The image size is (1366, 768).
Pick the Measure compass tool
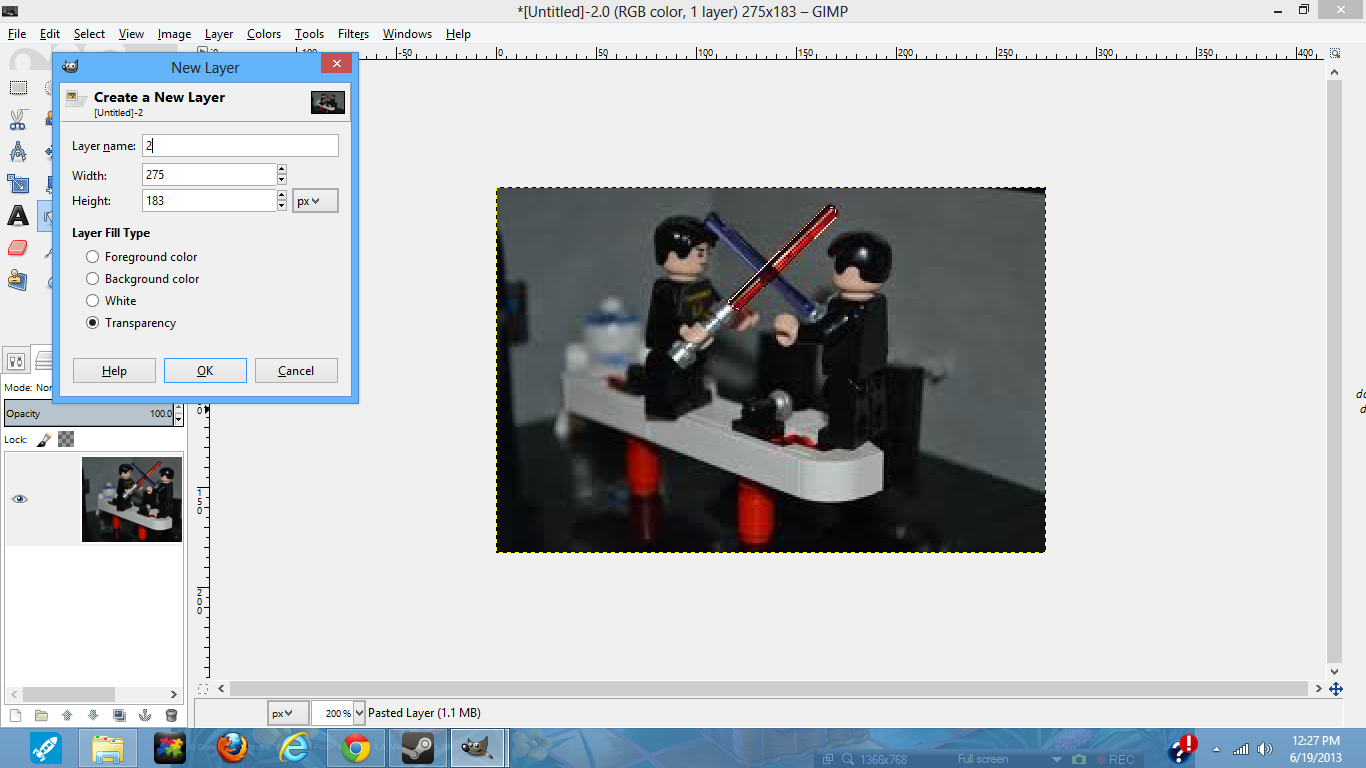(x=18, y=152)
